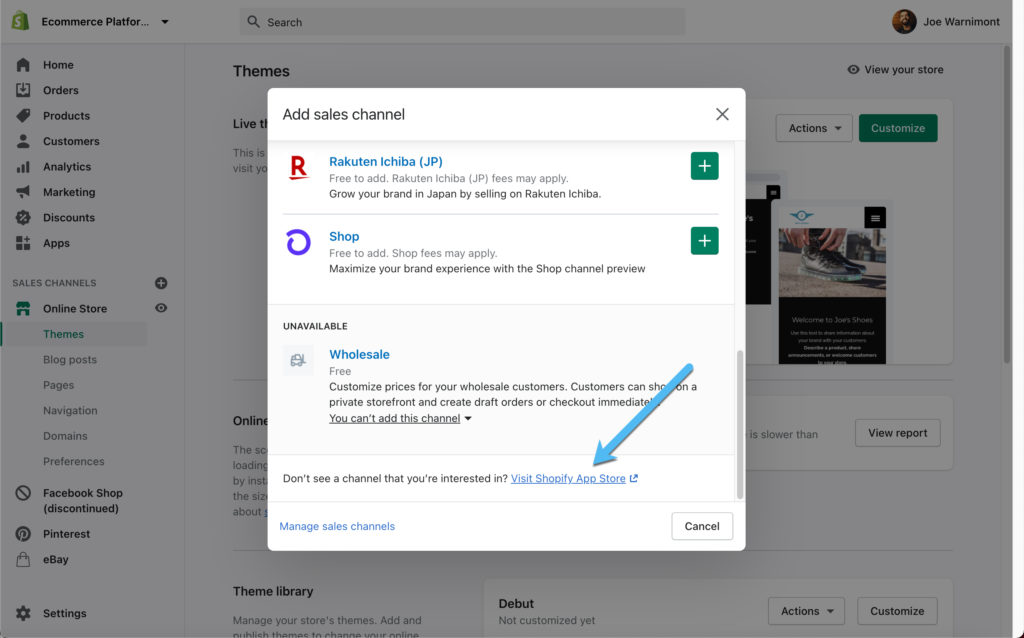Click the Settings gear icon

coord(23,613)
